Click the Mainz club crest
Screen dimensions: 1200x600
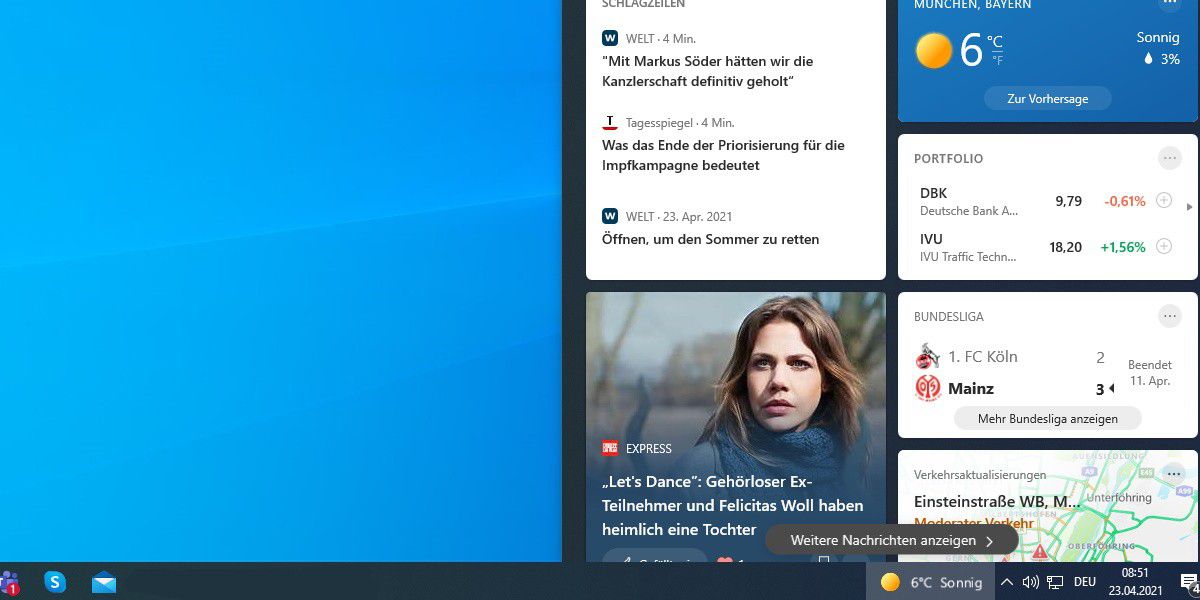click(928, 388)
